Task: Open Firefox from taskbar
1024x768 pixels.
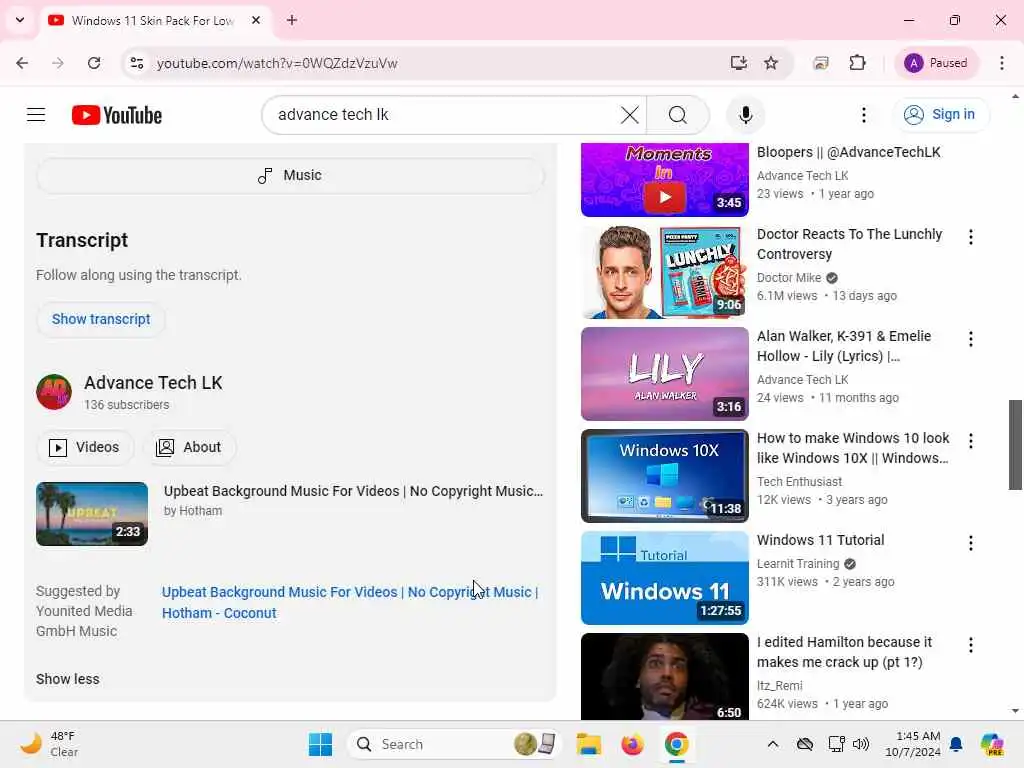Action: [632, 744]
